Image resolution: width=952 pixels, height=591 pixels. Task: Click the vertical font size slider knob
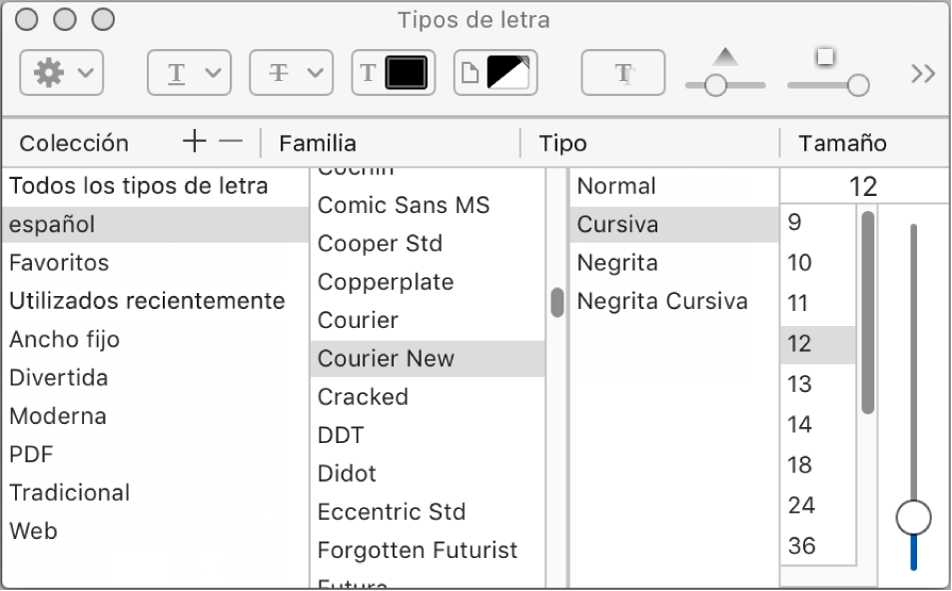913,517
